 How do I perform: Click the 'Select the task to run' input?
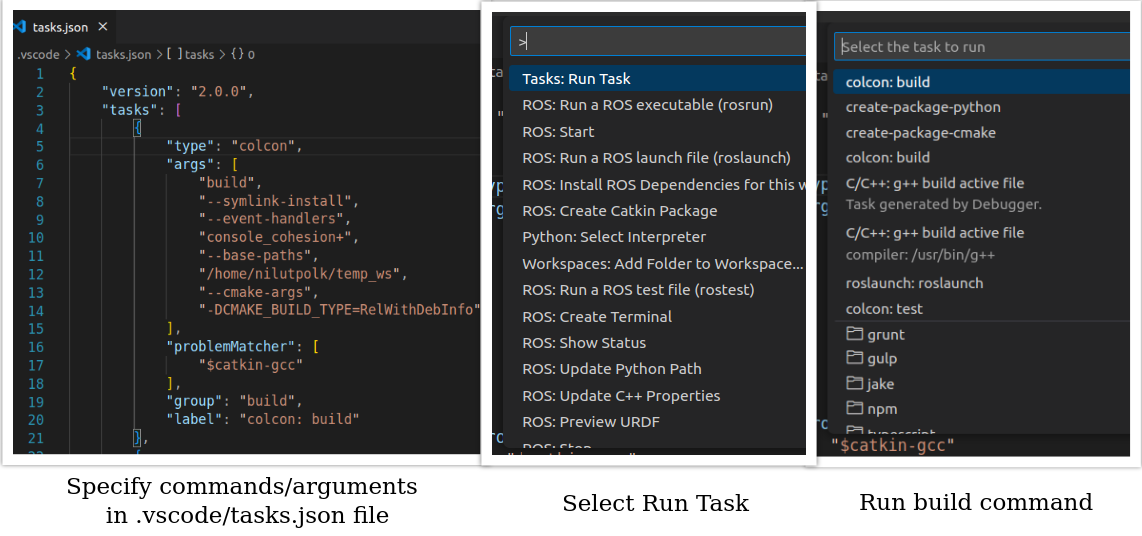tap(982, 47)
